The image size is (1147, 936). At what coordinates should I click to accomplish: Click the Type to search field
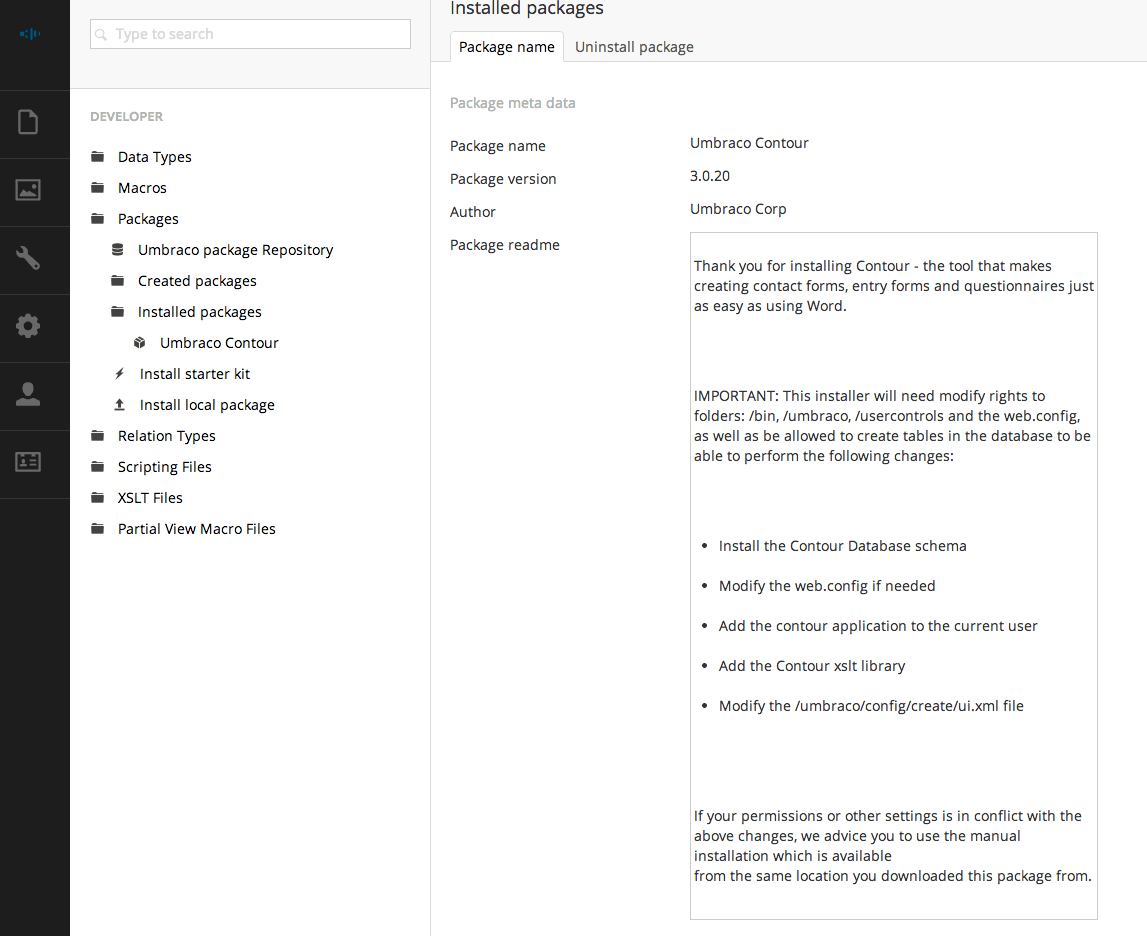(250, 34)
